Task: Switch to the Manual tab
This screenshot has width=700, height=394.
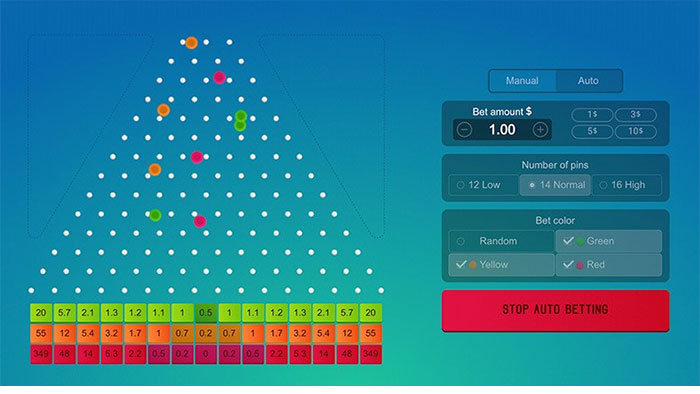Action: [522, 81]
